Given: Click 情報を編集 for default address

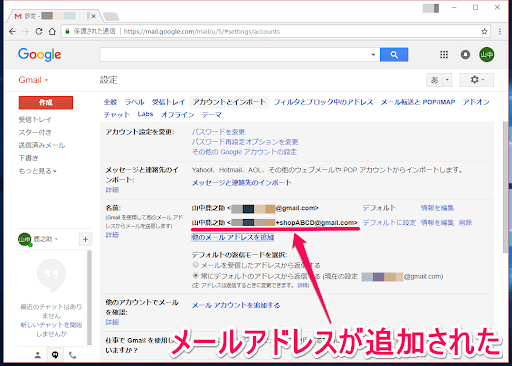Looking at the screenshot, I should point(437,208).
